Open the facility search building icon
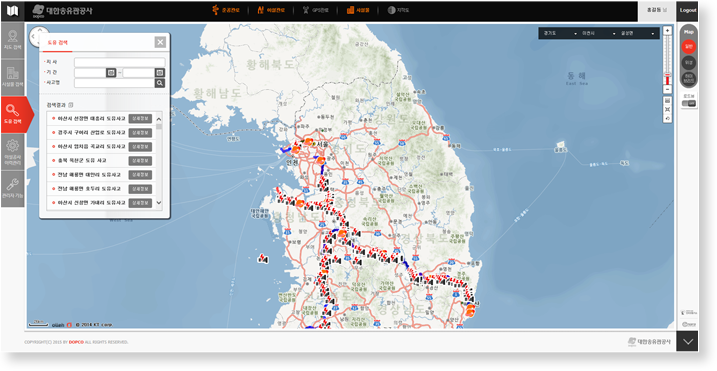The width and height of the screenshot is (717, 371). point(12,77)
